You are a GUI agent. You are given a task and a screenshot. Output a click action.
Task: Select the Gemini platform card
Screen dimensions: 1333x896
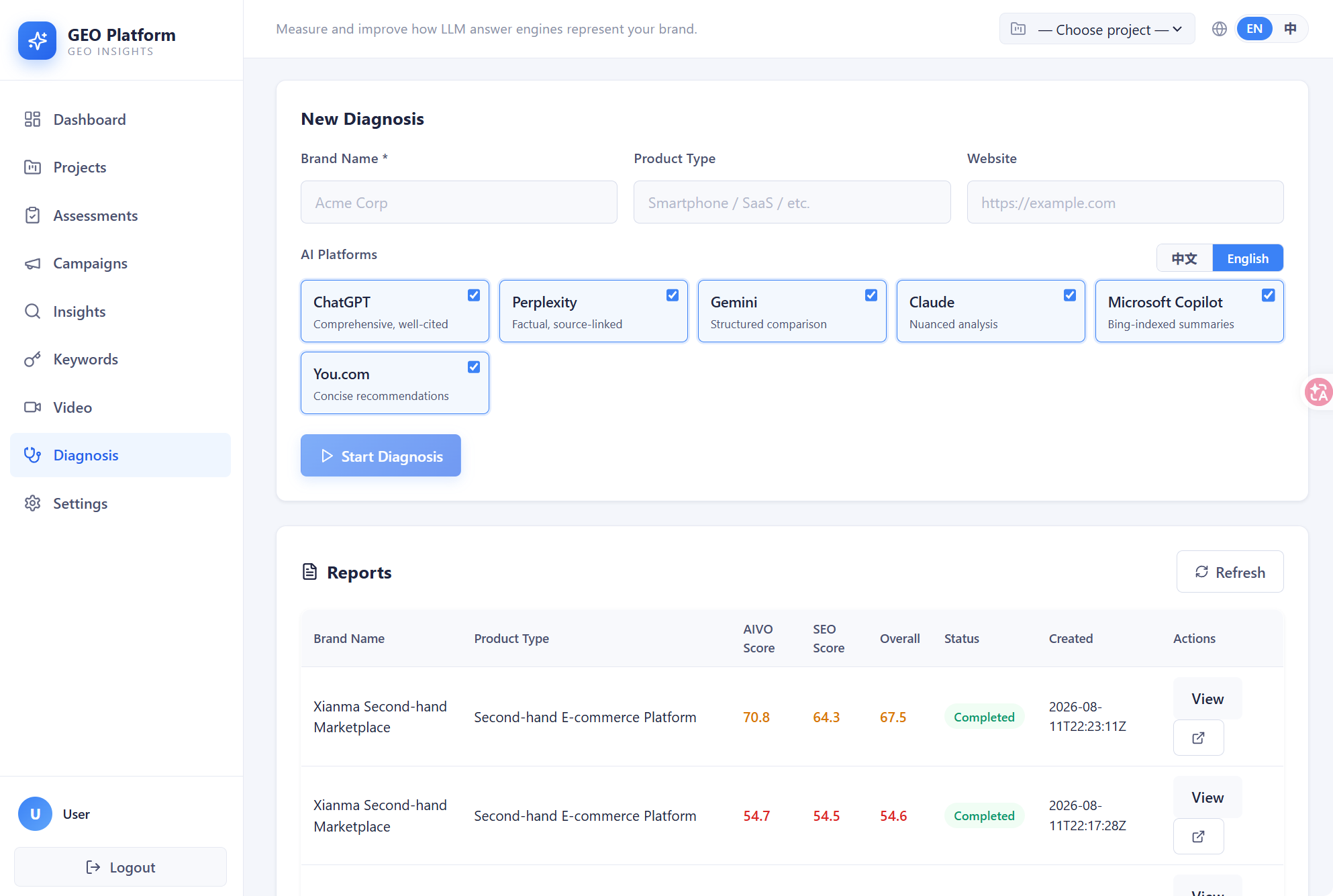pyautogui.click(x=792, y=311)
